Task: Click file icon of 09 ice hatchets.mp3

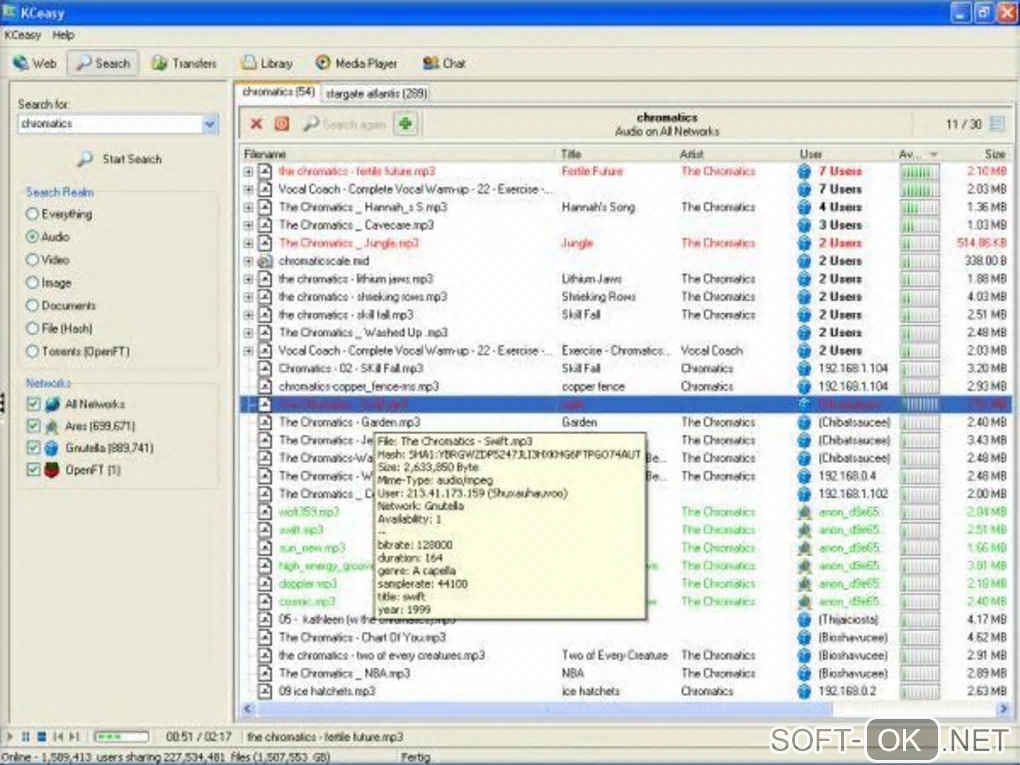Action: [x=265, y=691]
